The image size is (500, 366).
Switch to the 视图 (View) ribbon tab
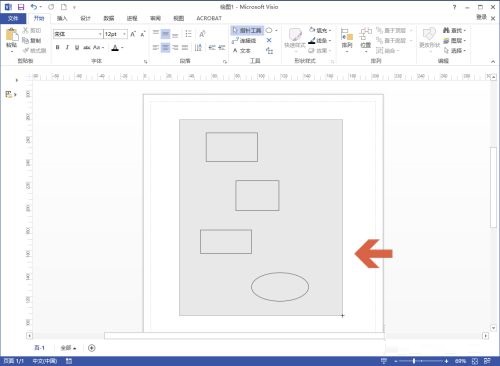click(179, 18)
